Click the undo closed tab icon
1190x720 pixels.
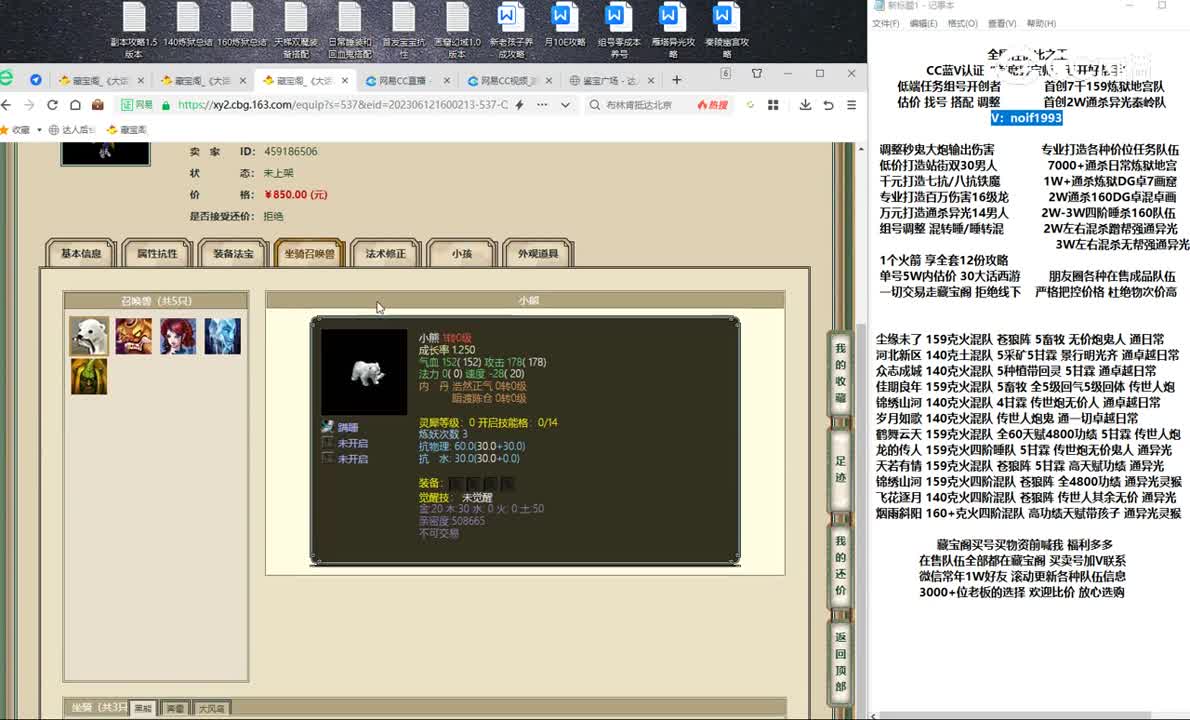tap(829, 105)
